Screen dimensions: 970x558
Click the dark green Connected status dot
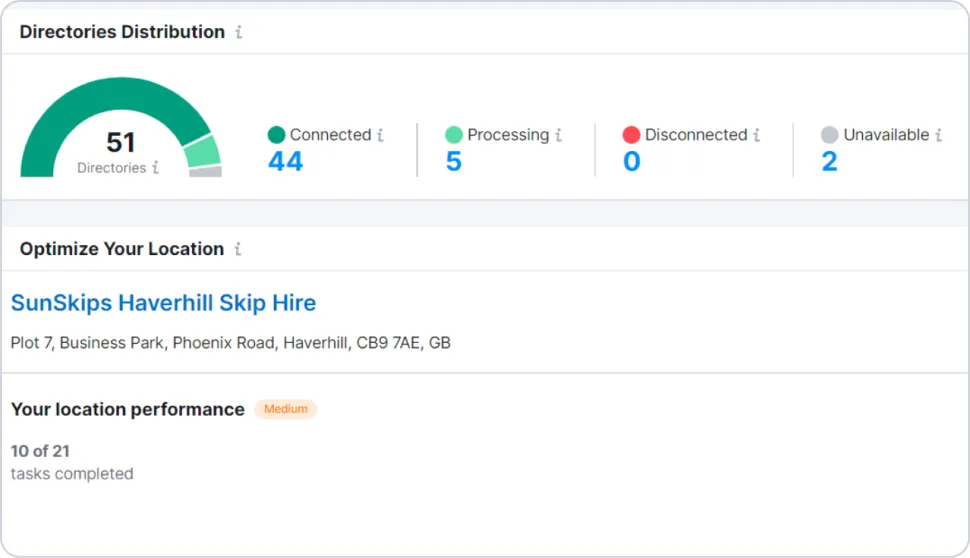click(x=277, y=134)
